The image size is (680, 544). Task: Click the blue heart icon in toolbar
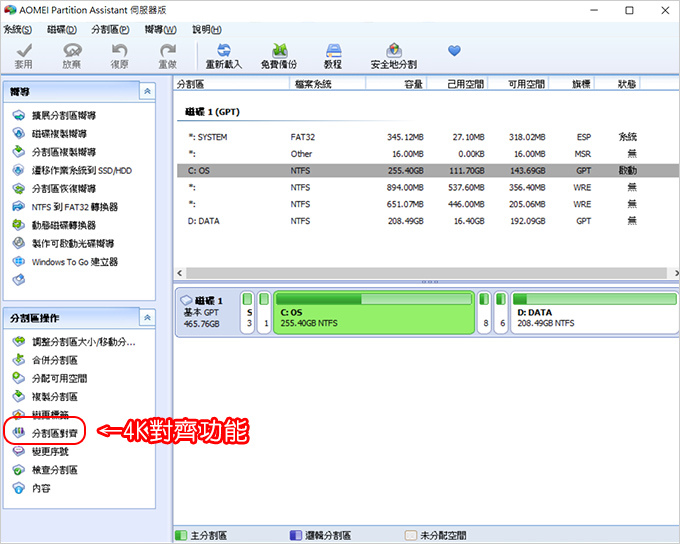[x=454, y=51]
